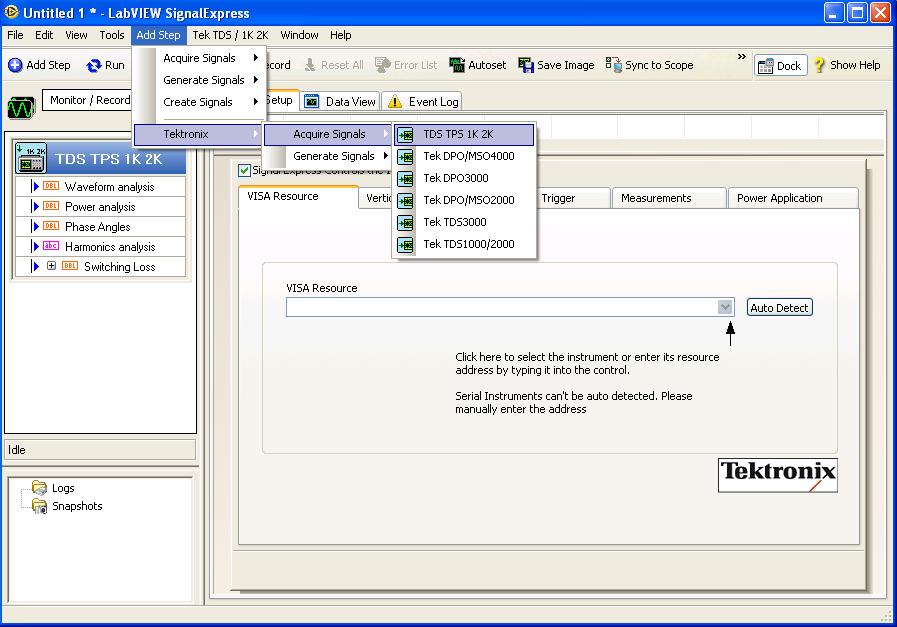Viewport: 897px width, 627px height.
Task: Click the Tek DPO/MSO4000 menu icon
Action: click(x=405, y=157)
